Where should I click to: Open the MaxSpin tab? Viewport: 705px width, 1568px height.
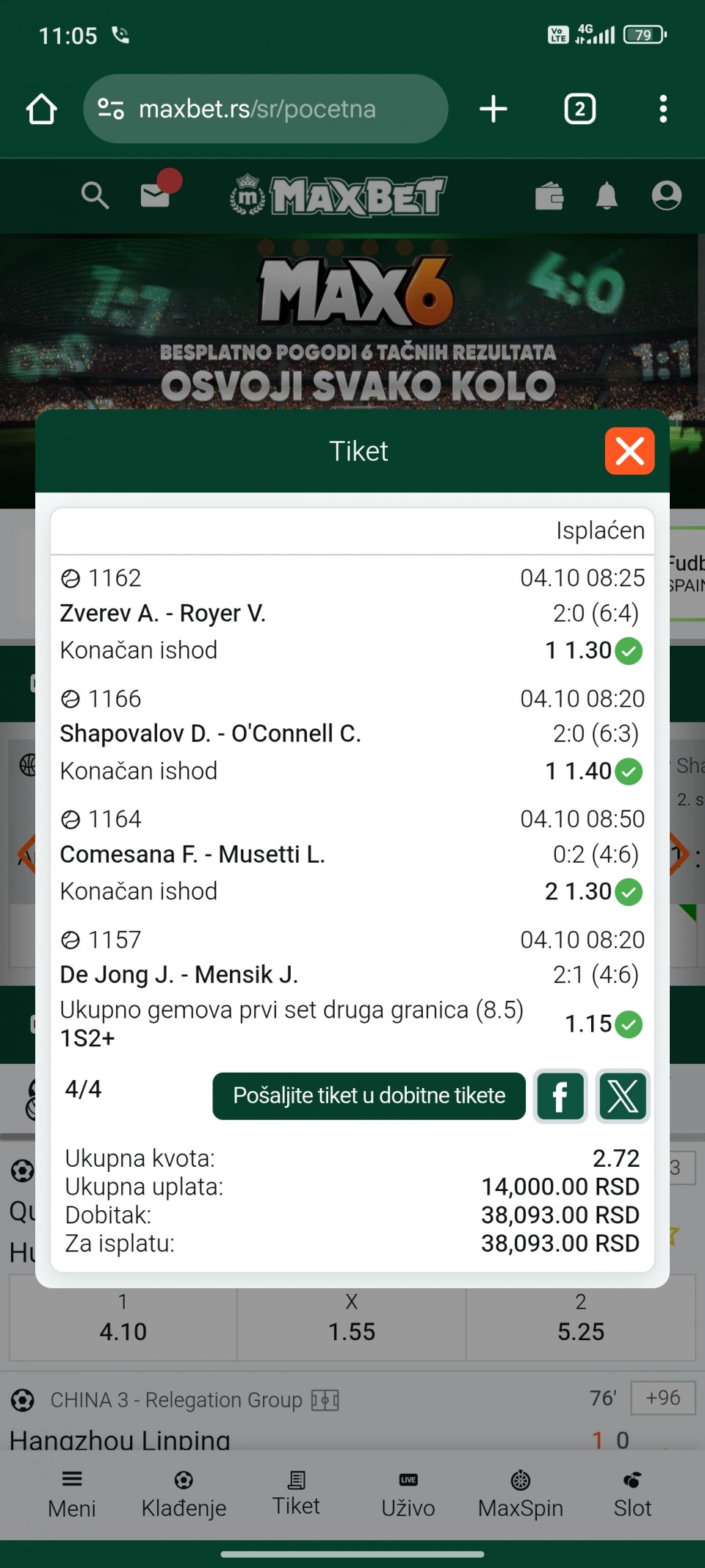521,1495
